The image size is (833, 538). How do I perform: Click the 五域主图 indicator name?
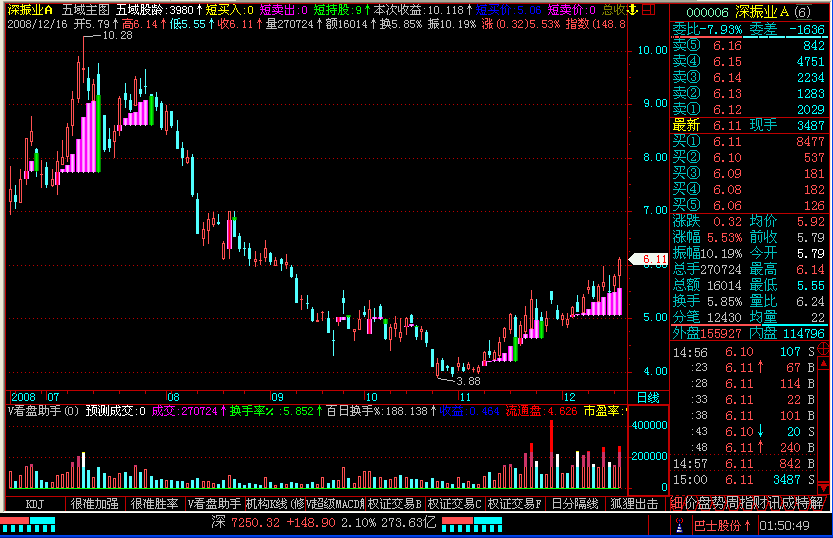(85, 10)
